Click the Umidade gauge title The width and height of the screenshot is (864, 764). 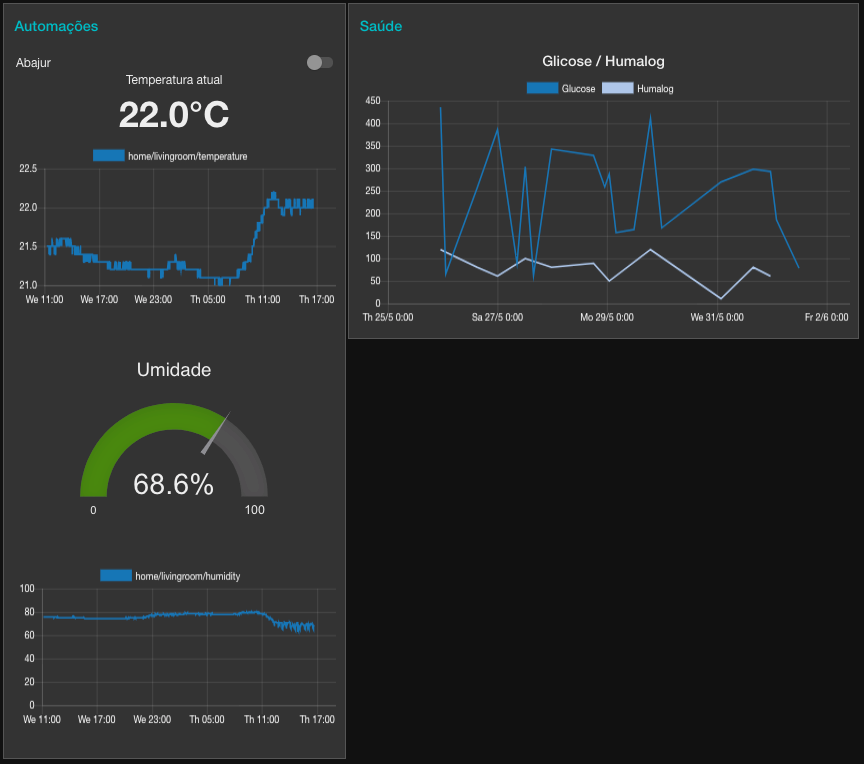pyautogui.click(x=174, y=370)
